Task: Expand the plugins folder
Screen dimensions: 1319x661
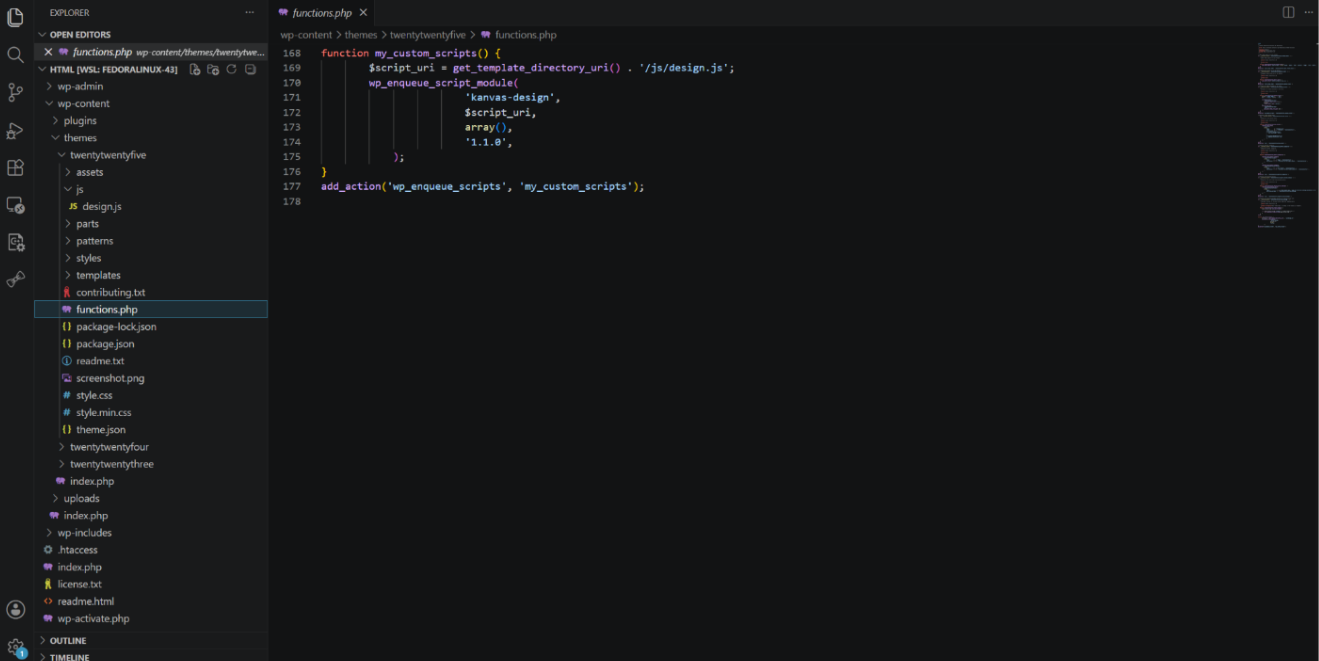Action: 151,121
